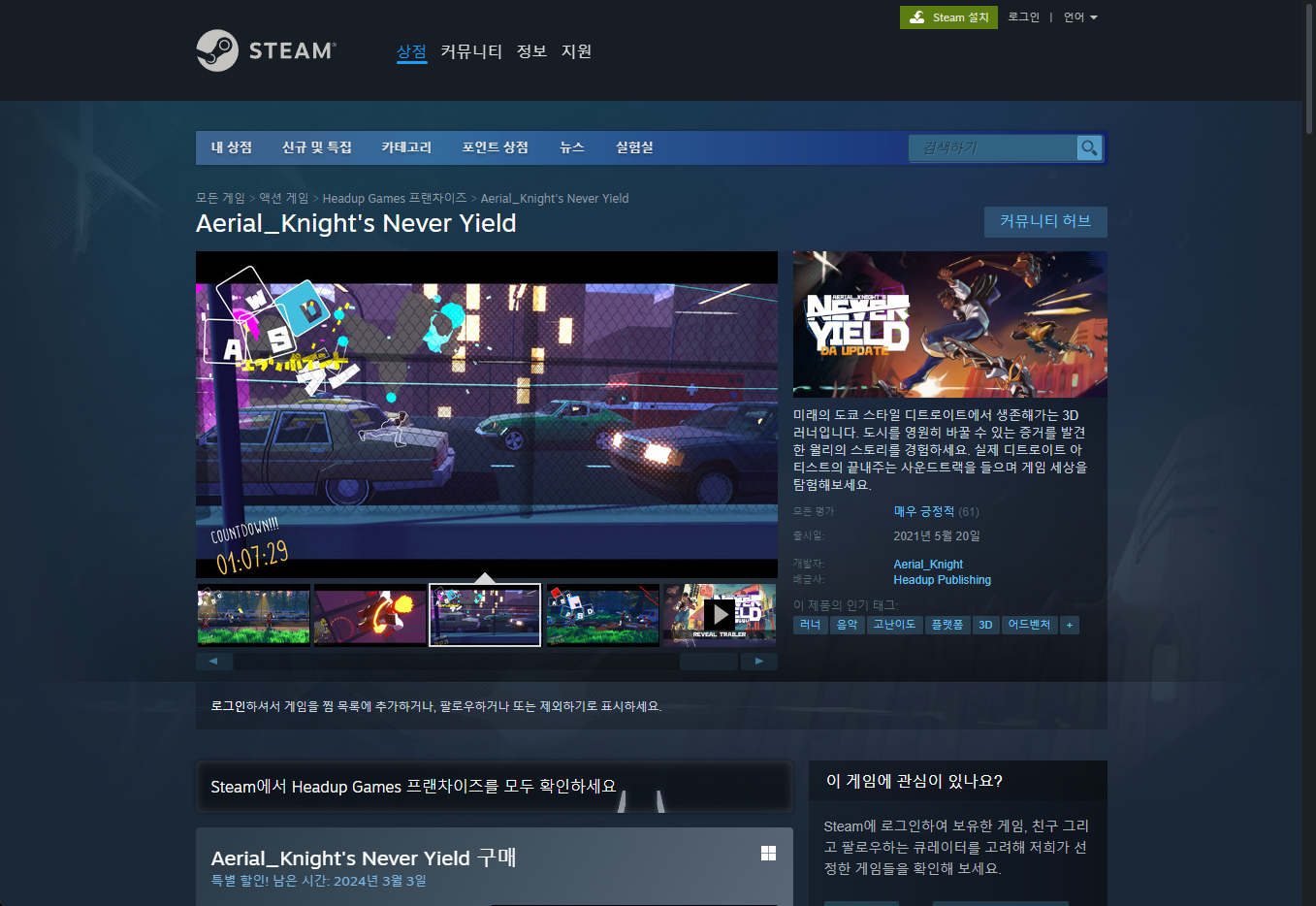The image size is (1316, 906).
Task: Open the 카테고리 store tab
Action: click(x=406, y=147)
